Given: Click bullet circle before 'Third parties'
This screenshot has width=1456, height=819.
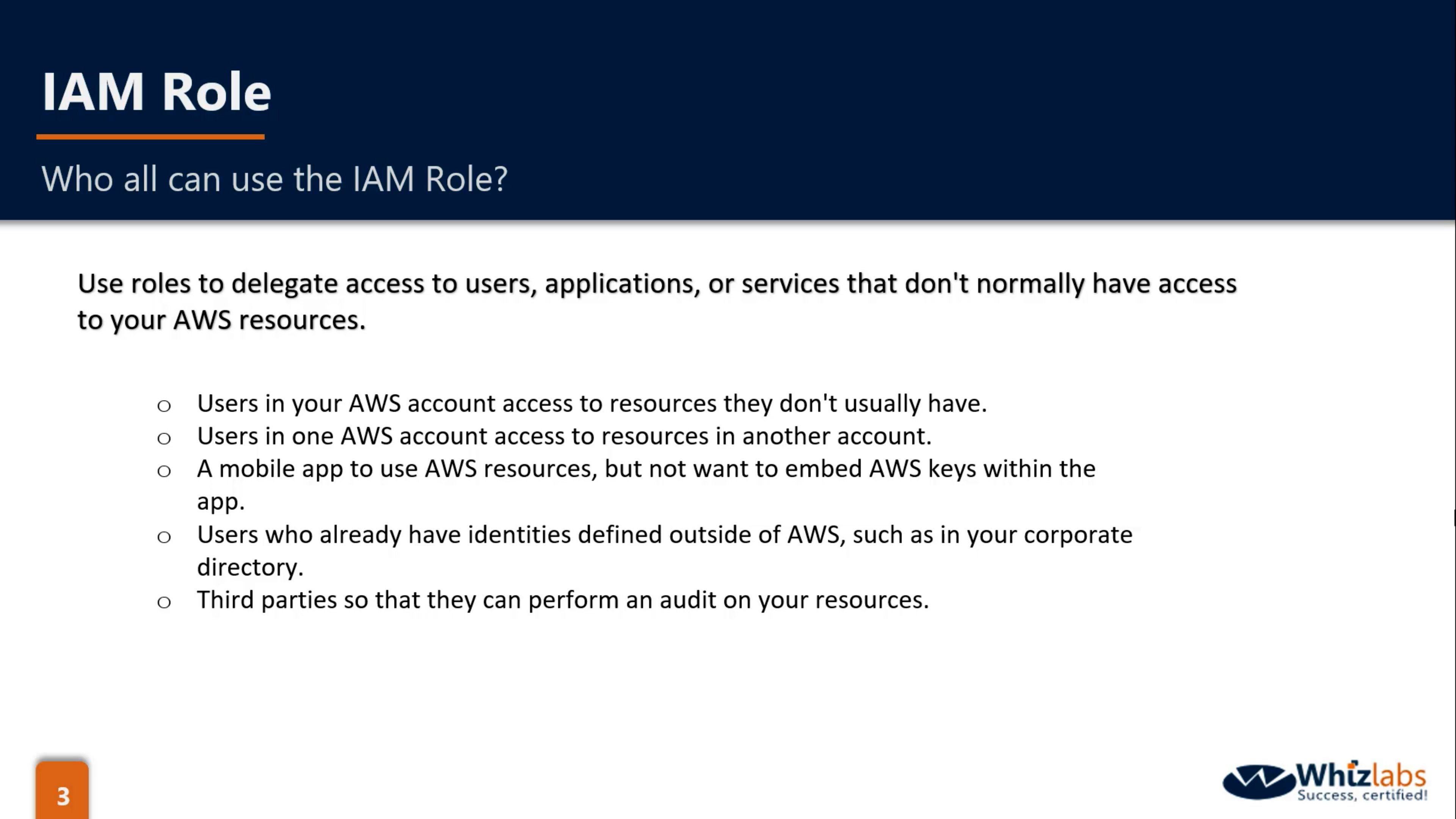Looking at the screenshot, I should (x=164, y=602).
